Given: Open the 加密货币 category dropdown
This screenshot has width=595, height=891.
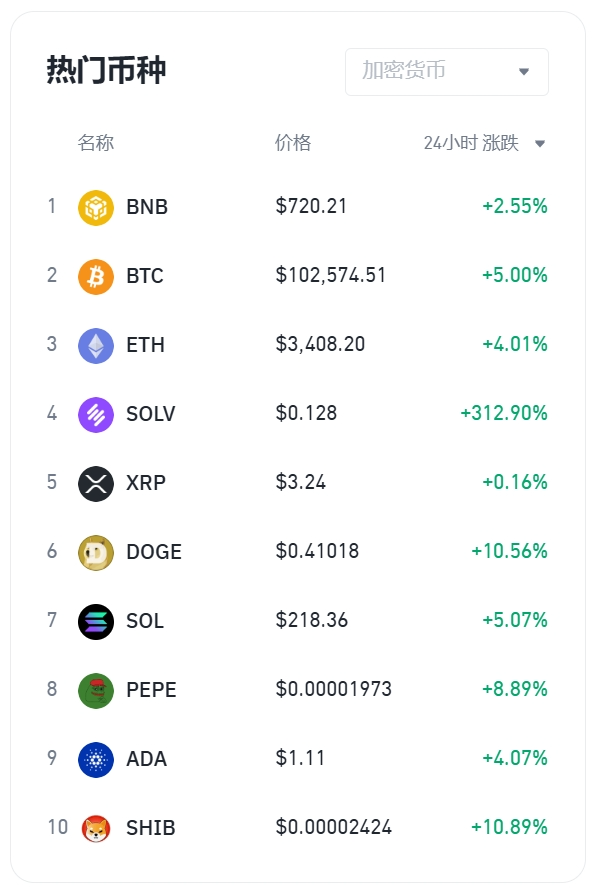Looking at the screenshot, I should pyautogui.click(x=447, y=72).
